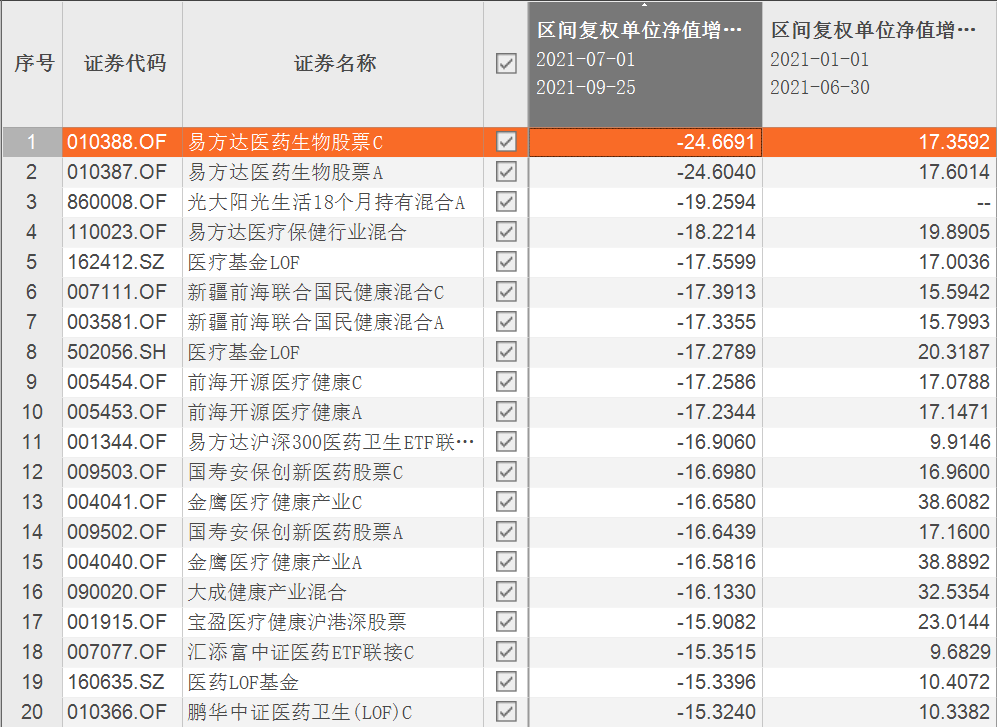Uncheck the checkbox for 010387.OF

pos(506,172)
